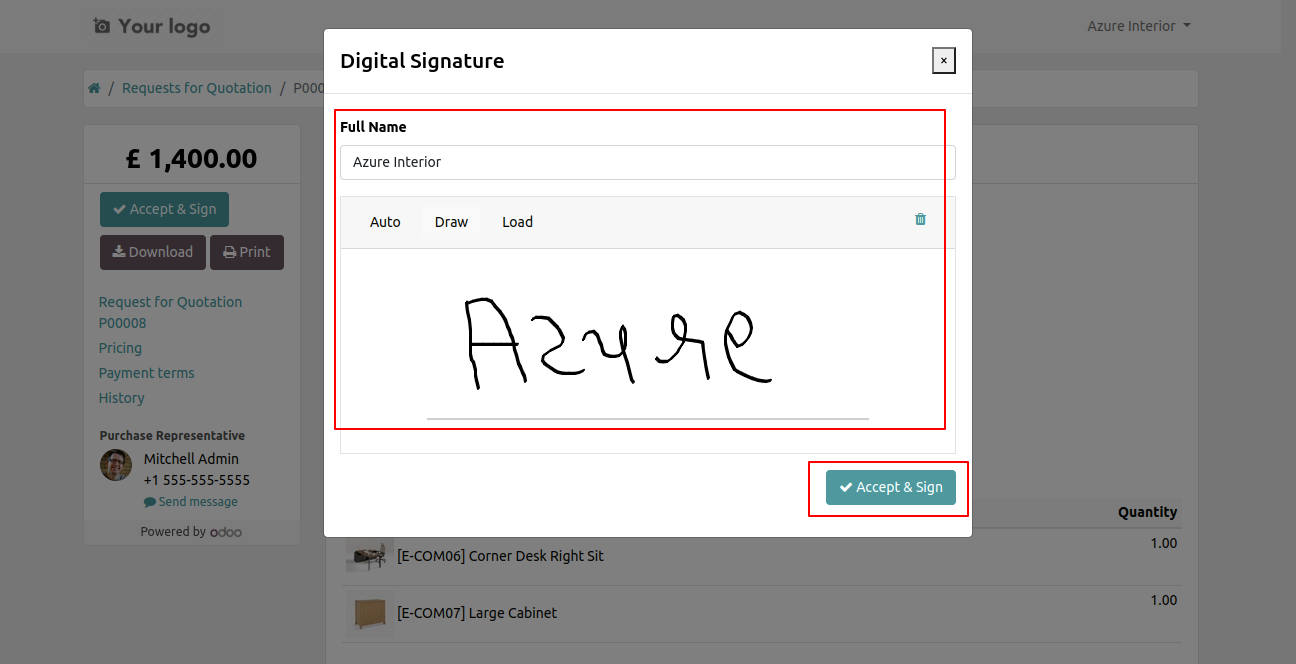Click Mitchell Admin name text
This screenshot has width=1296, height=664.
(x=191, y=459)
